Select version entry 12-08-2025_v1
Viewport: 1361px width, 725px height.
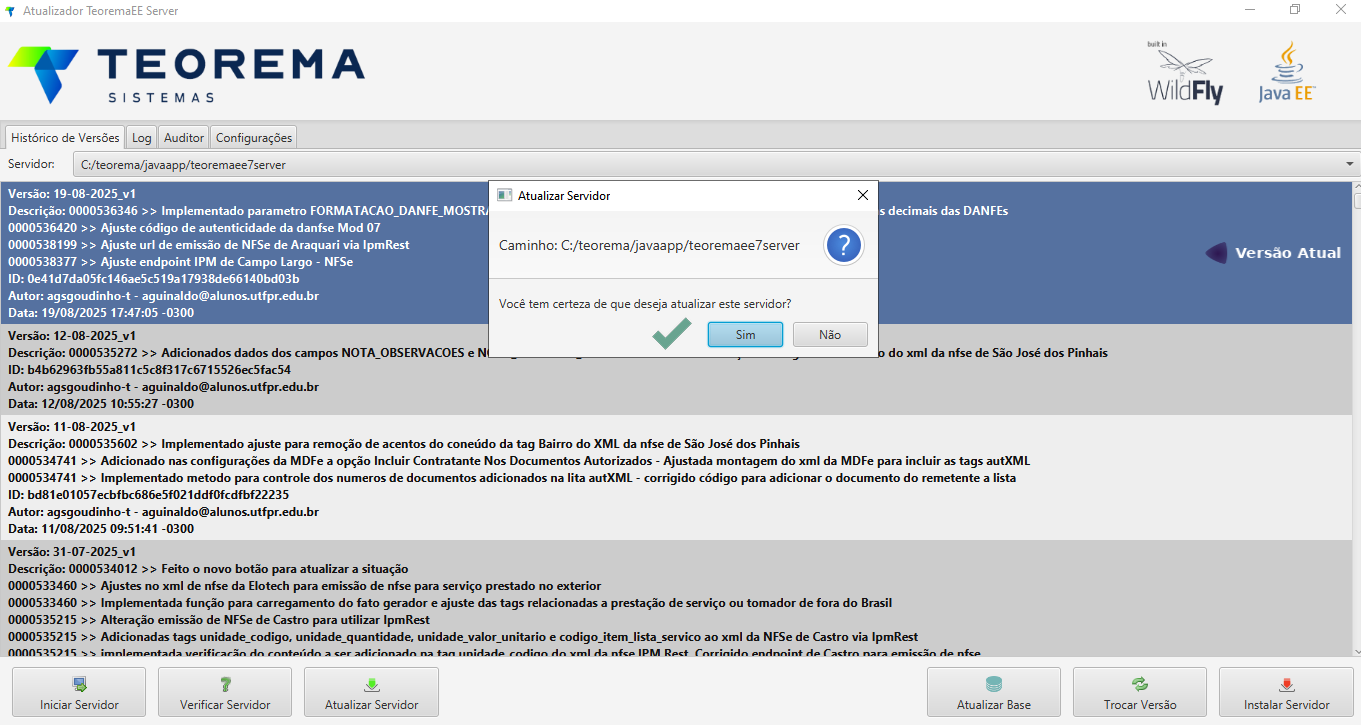pos(676,370)
